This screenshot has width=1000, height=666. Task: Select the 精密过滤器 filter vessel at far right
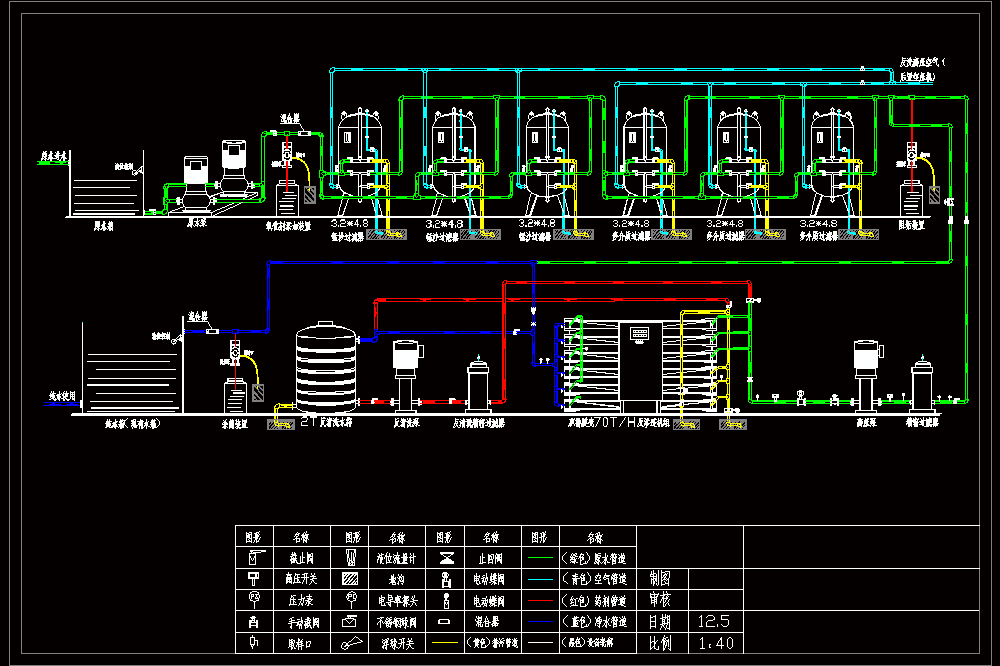coord(922,385)
